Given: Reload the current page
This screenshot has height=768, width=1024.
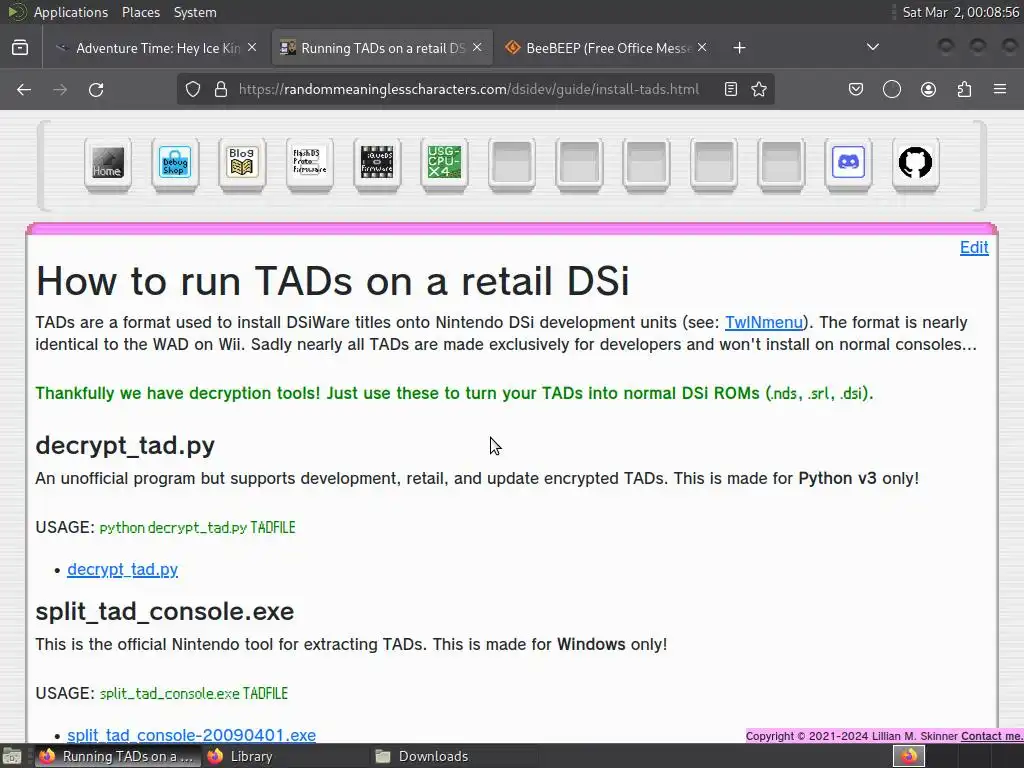Looking at the screenshot, I should (x=96, y=89).
